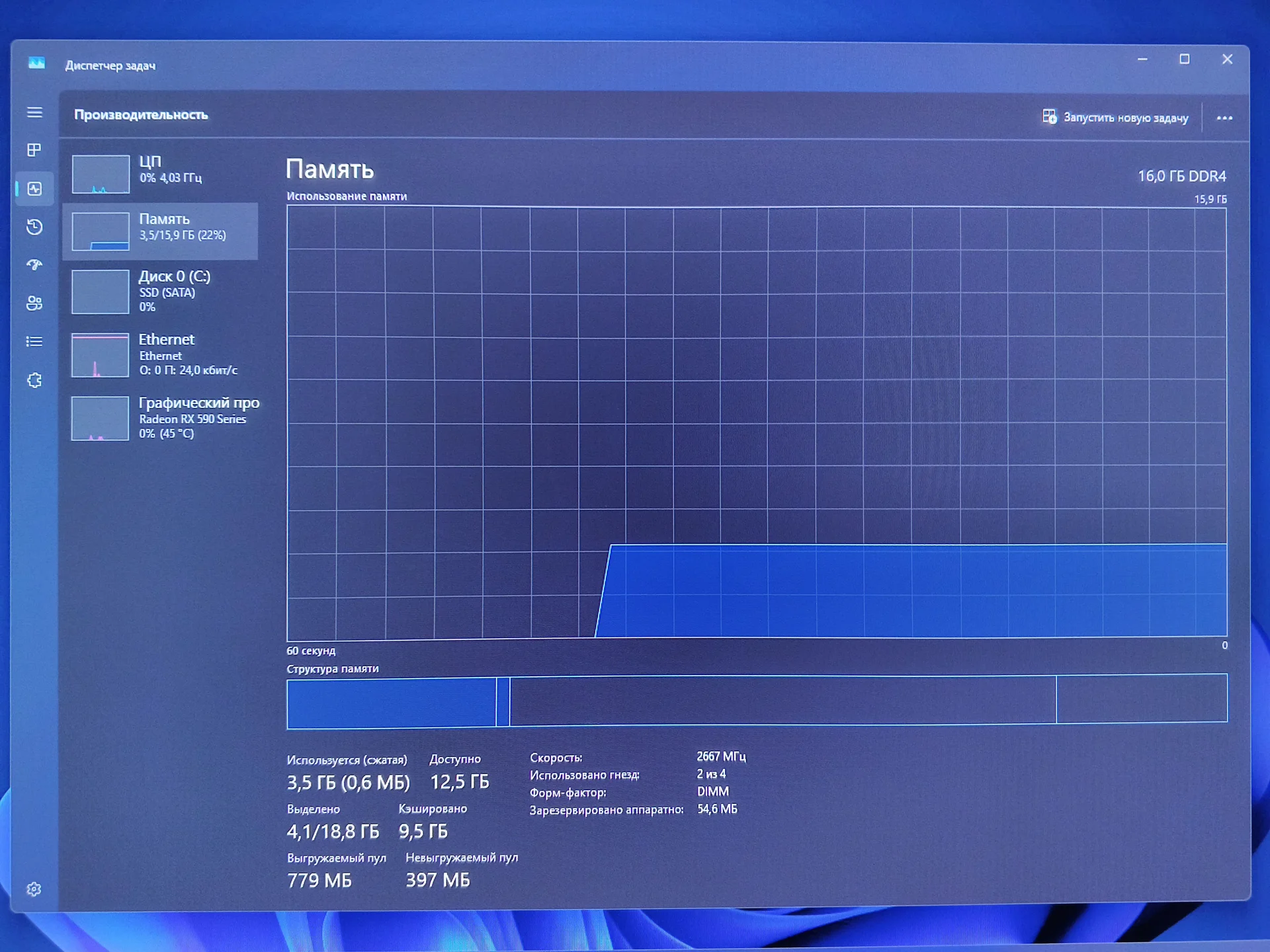Click the '2667 МГц' speed value
The height and width of the screenshot is (952, 1270).
click(x=721, y=756)
